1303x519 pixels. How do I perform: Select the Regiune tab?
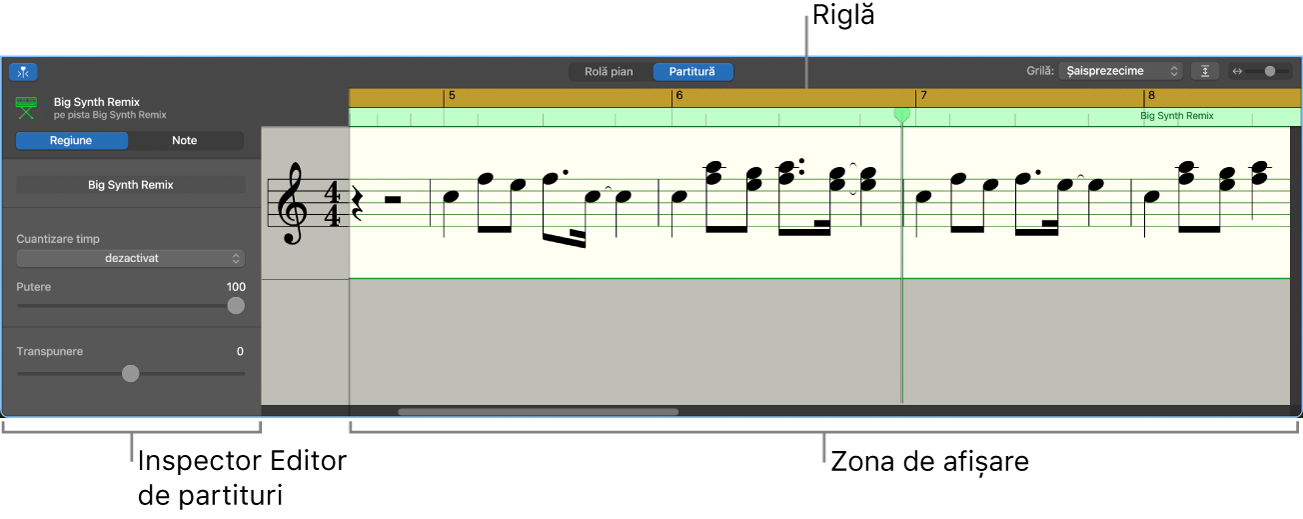[x=72, y=141]
